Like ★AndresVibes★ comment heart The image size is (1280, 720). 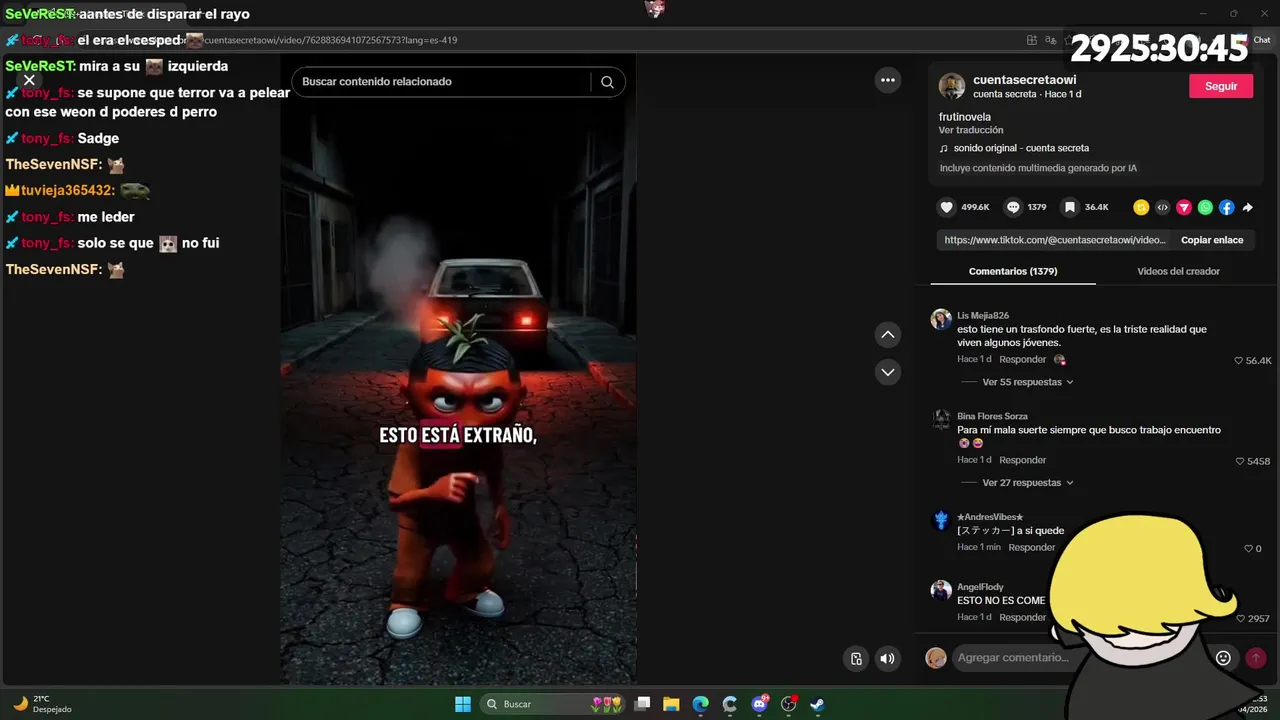tap(1248, 548)
